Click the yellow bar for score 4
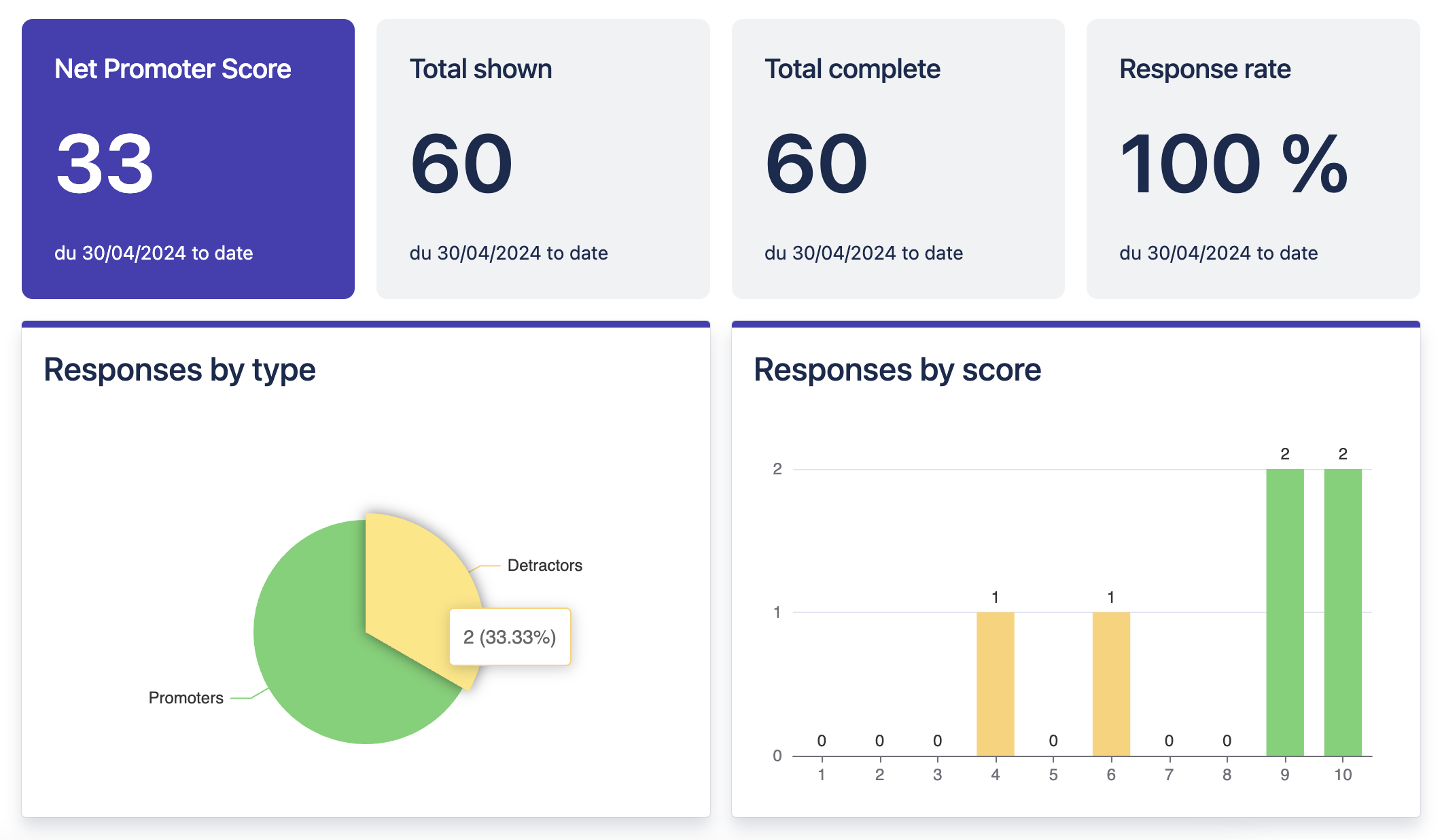 pos(995,683)
